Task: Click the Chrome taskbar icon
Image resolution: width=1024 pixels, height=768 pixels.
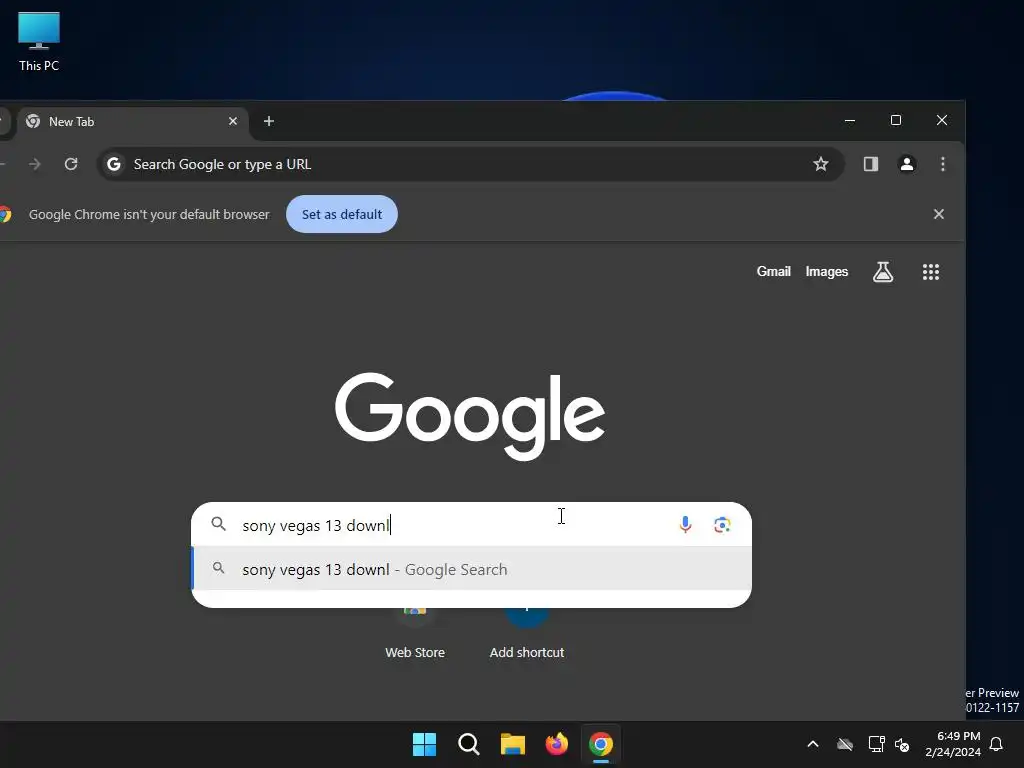Action: 601,744
